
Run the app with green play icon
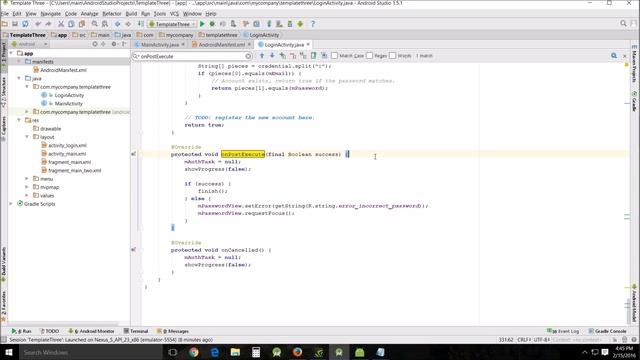pos(202,24)
